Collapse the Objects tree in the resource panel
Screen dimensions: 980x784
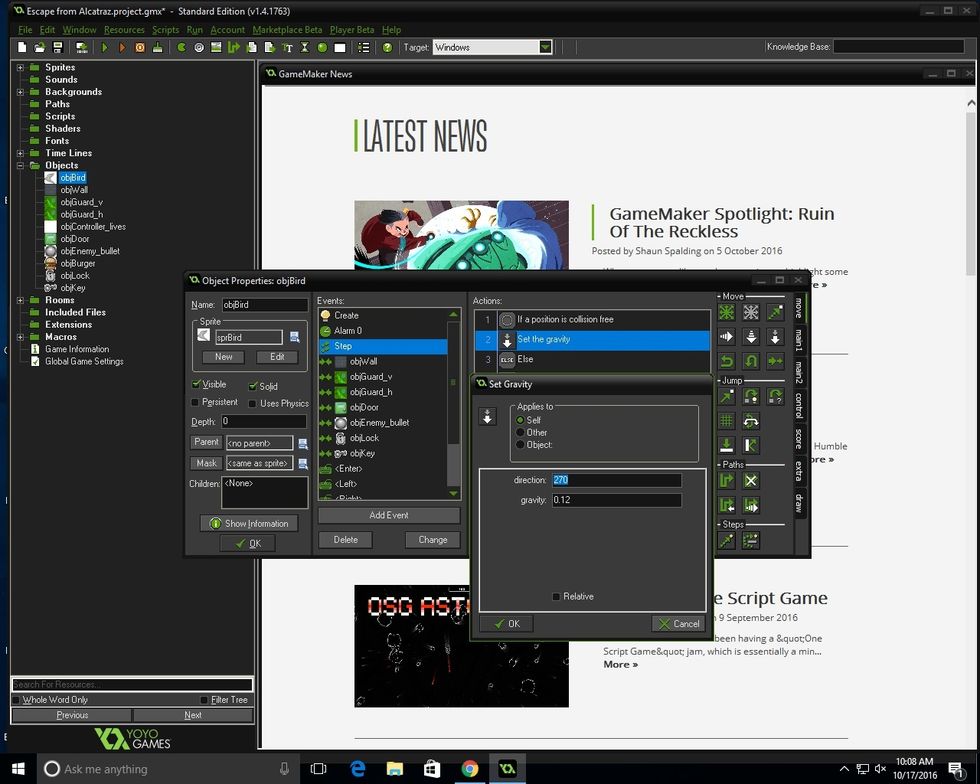pyautogui.click(x=22, y=165)
